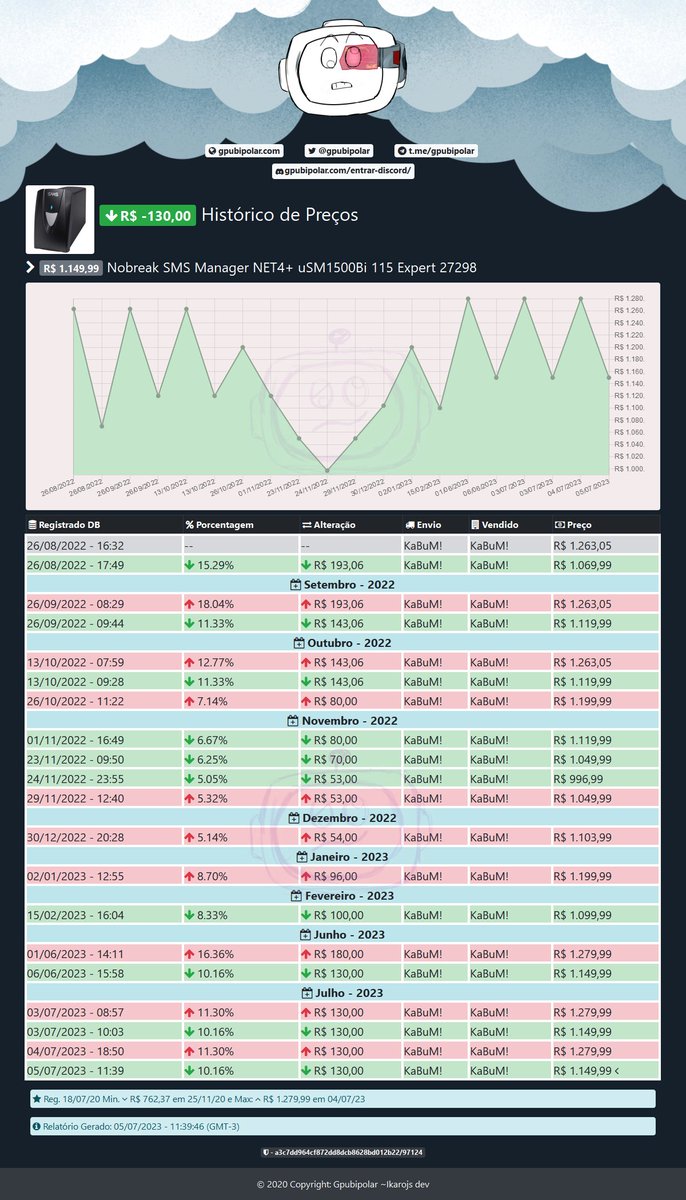686x1200 pixels.
Task: Click the chart axis label 05/07/2023
Action: click(592, 490)
